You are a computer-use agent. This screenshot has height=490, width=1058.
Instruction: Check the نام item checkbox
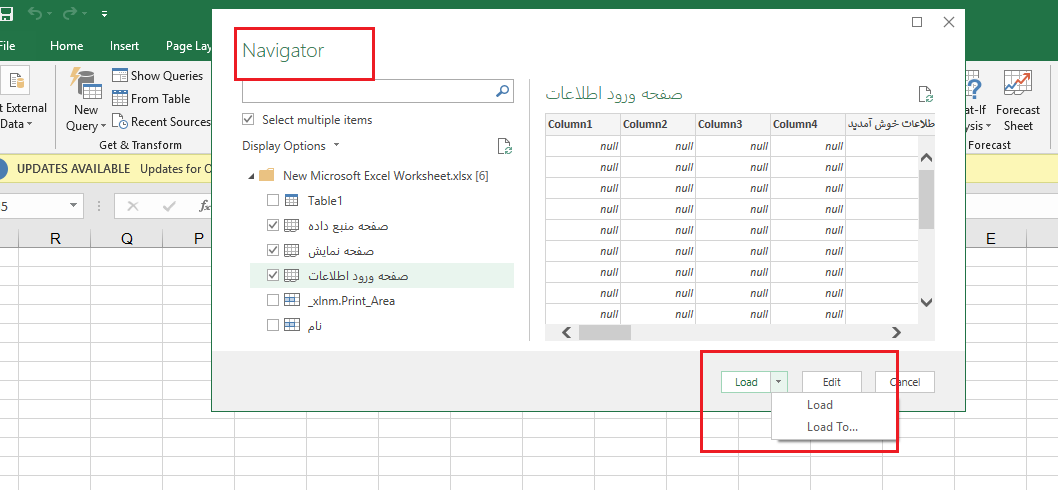(x=273, y=325)
